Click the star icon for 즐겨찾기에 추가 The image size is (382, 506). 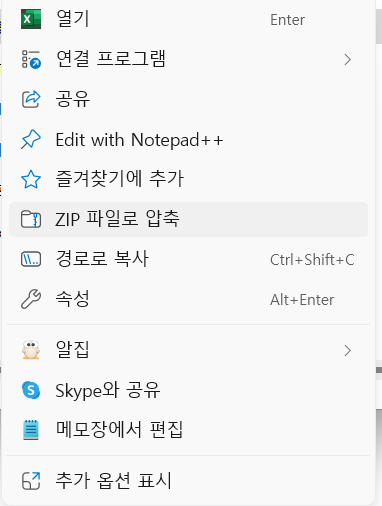pos(31,179)
